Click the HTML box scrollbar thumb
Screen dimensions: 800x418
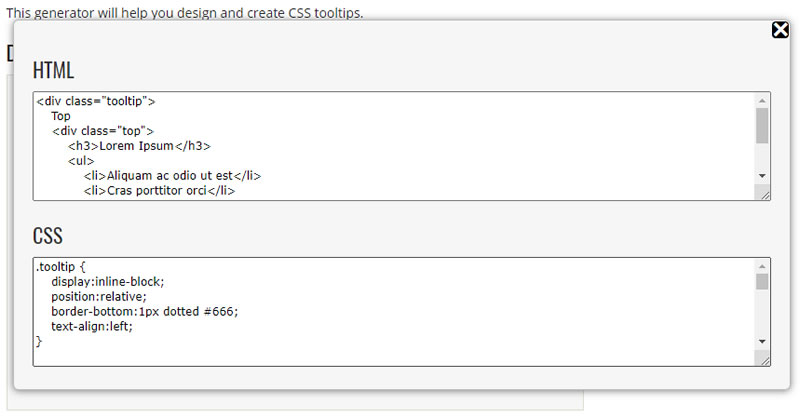(x=762, y=126)
